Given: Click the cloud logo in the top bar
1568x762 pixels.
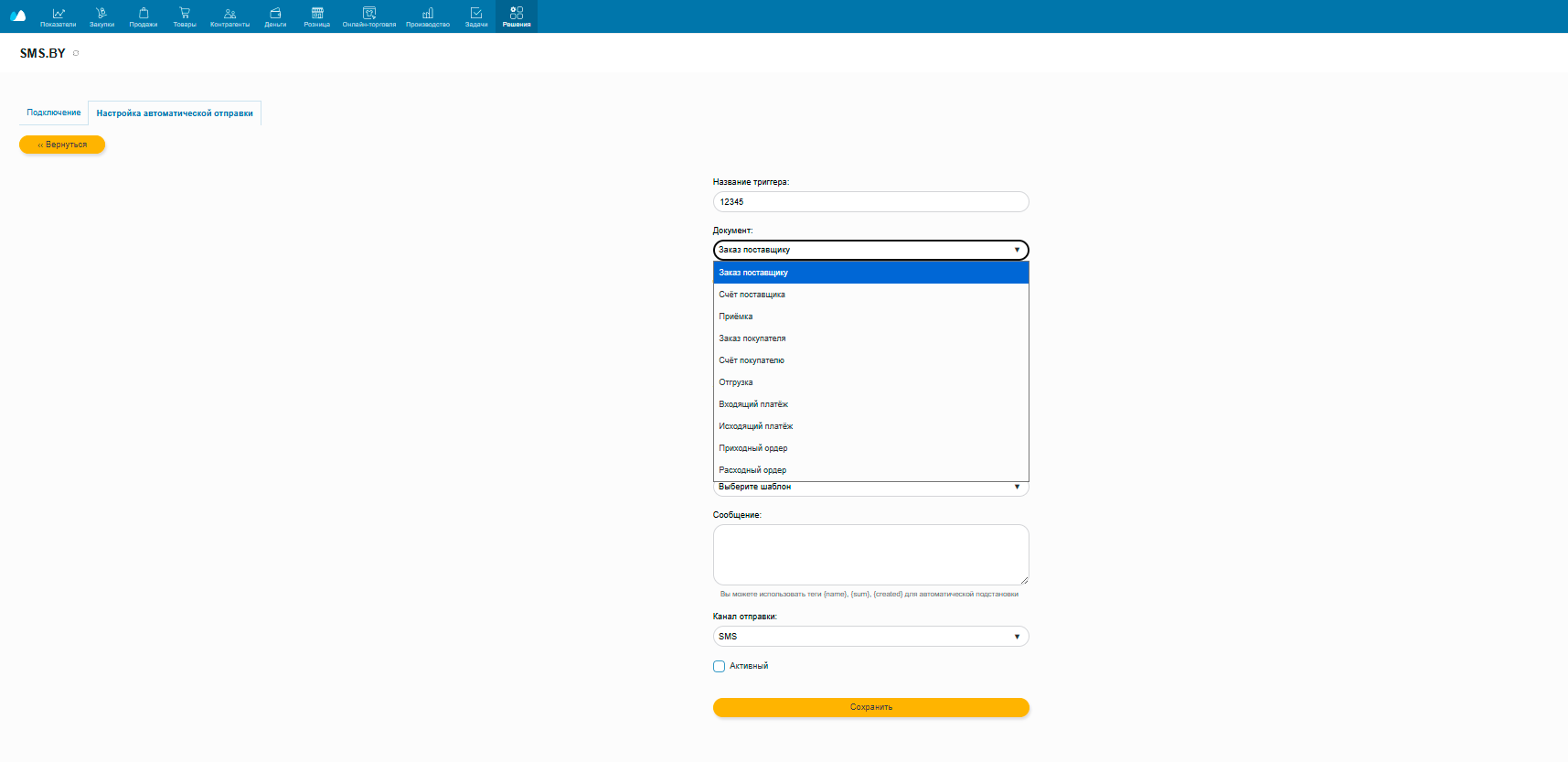Looking at the screenshot, I should (x=17, y=16).
